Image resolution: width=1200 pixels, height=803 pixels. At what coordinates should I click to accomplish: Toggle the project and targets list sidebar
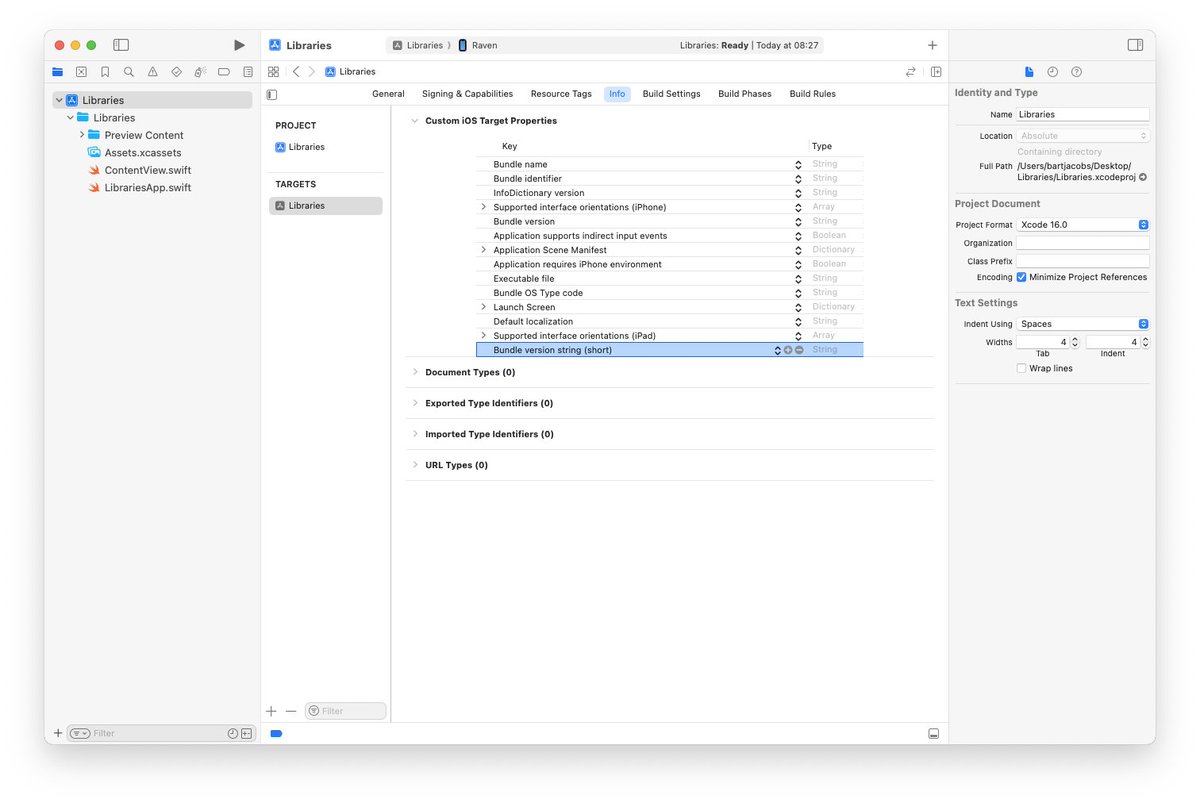pos(272,94)
